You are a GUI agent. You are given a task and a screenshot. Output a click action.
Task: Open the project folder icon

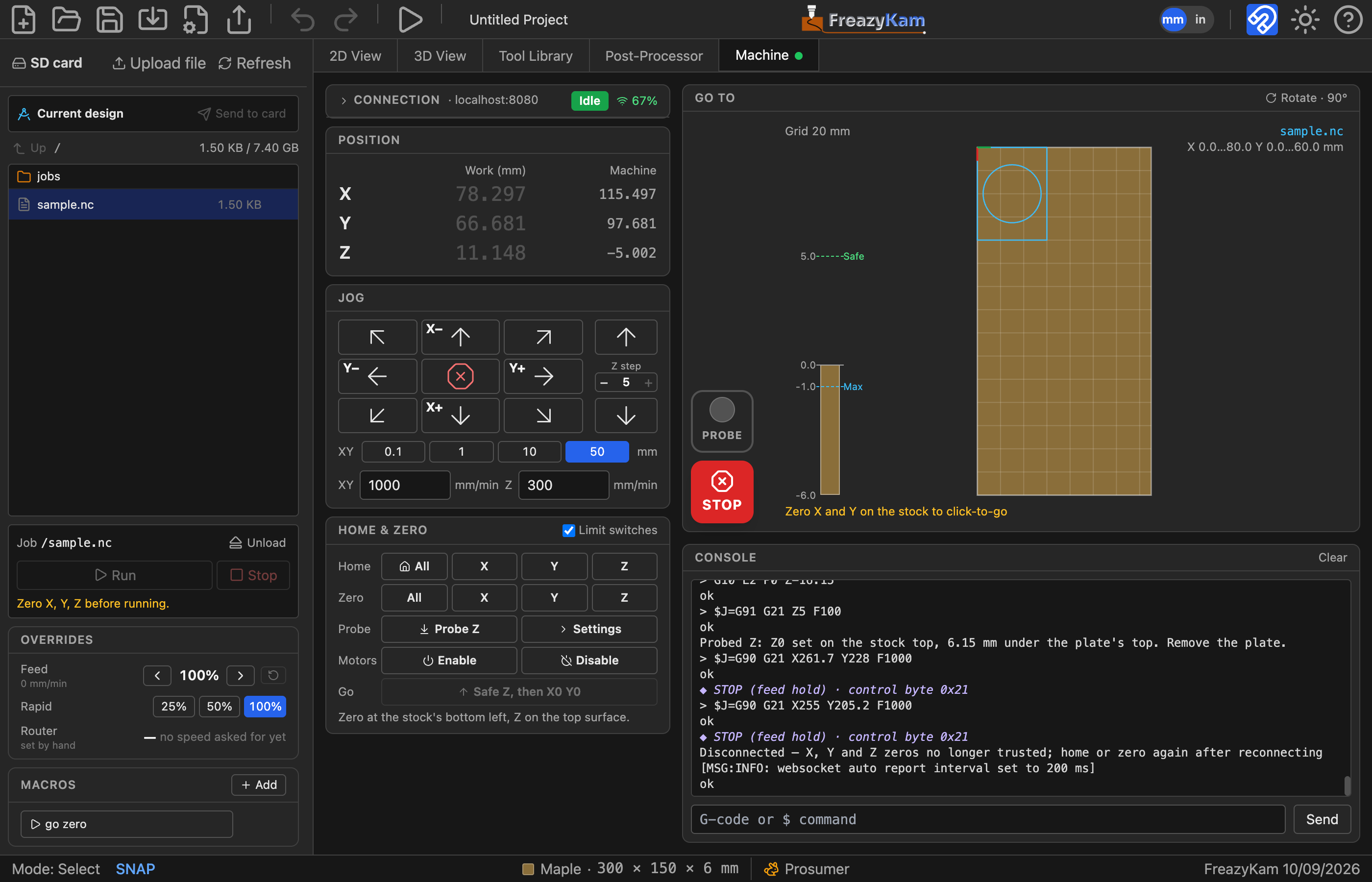pos(67,20)
